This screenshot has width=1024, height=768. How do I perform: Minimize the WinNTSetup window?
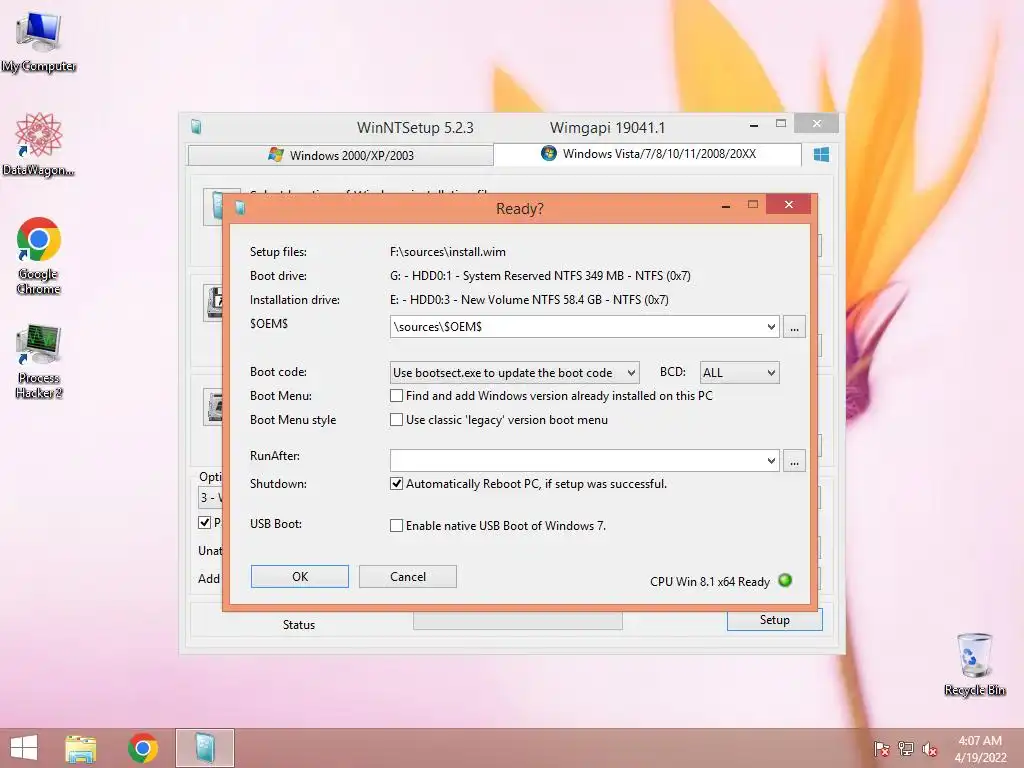tap(754, 124)
